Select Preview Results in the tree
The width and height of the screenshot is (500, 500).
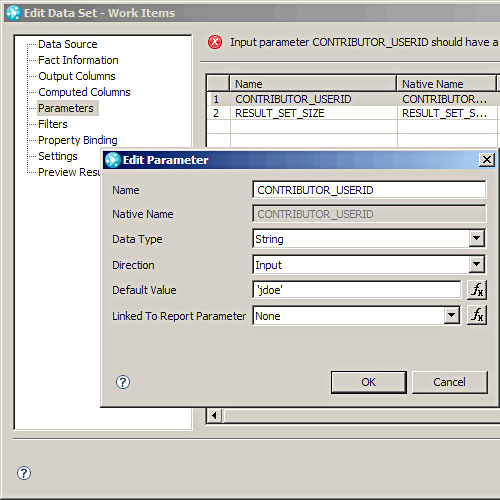(x=69, y=172)
